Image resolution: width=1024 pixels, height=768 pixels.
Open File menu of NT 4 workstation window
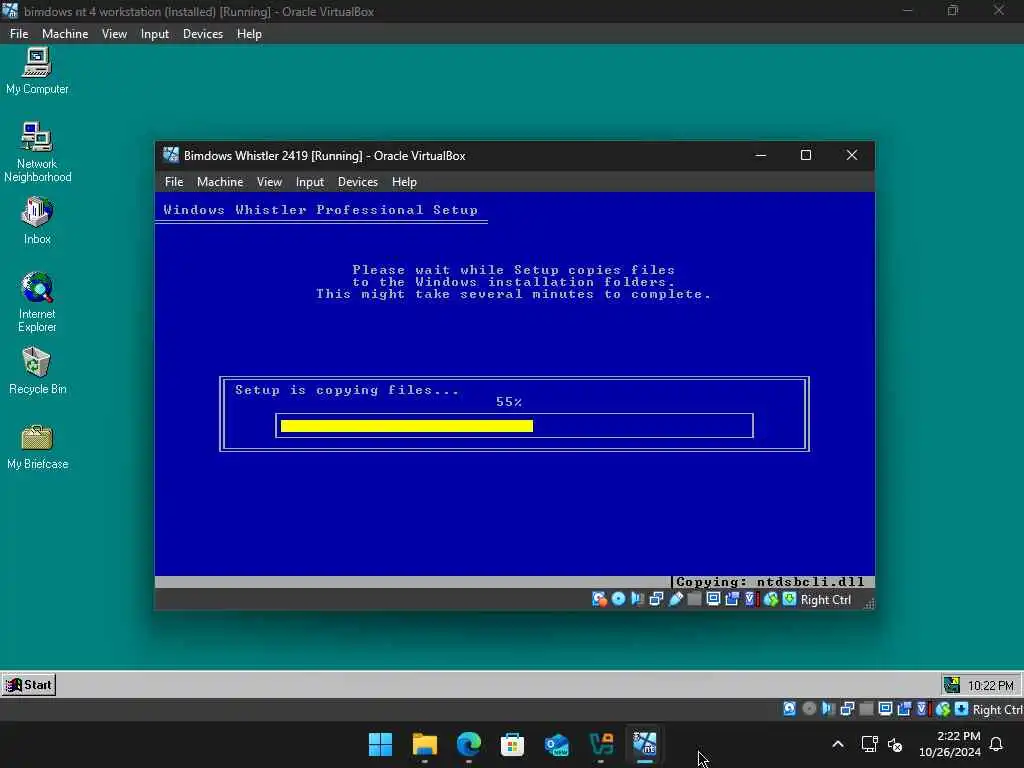(x=19, y=34)
